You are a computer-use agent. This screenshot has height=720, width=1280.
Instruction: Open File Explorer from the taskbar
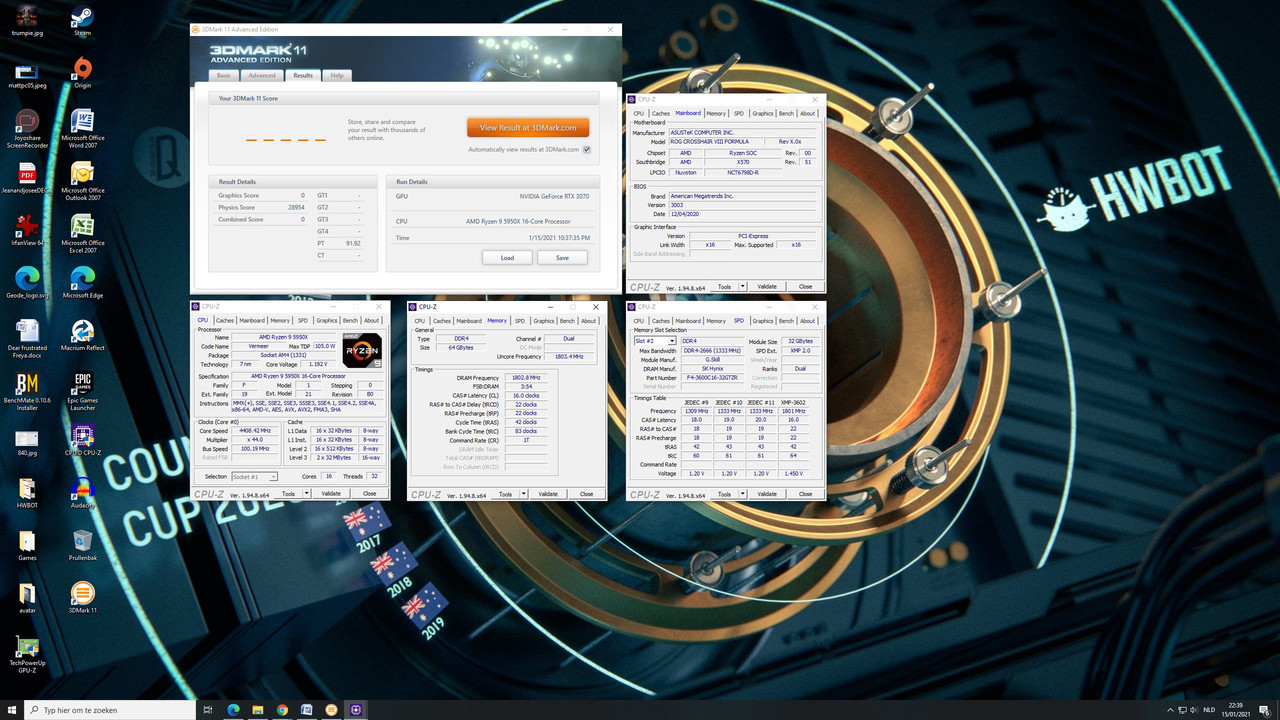pos(258,709)
